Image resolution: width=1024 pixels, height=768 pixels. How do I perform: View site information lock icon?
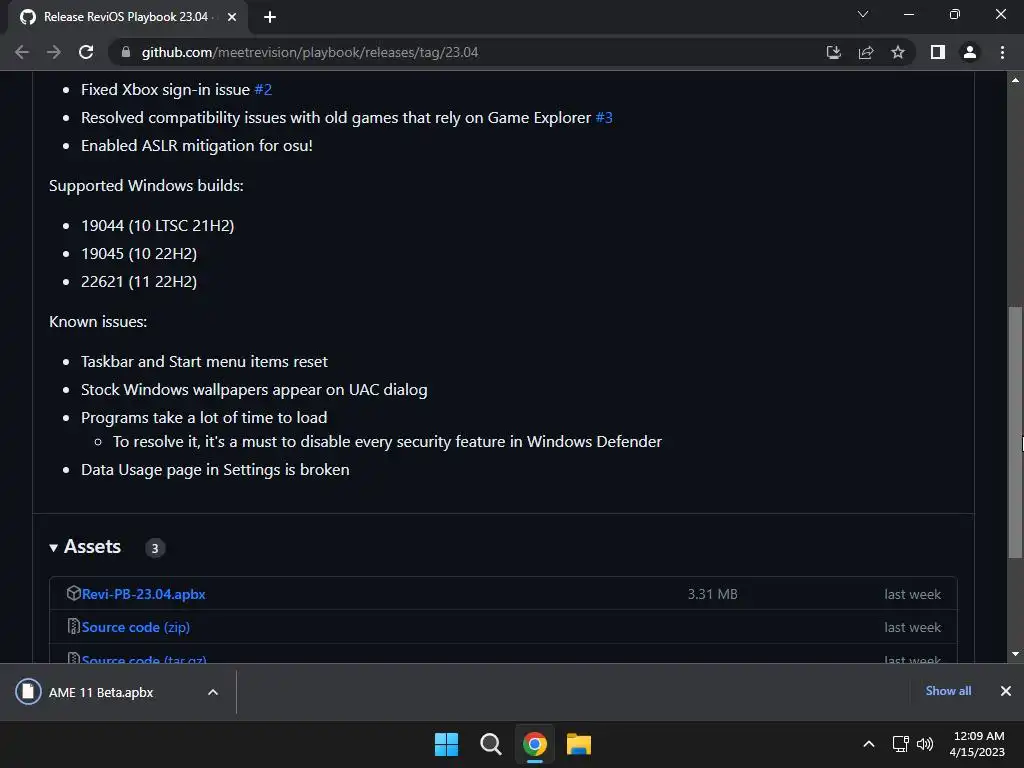click(126, 52)
